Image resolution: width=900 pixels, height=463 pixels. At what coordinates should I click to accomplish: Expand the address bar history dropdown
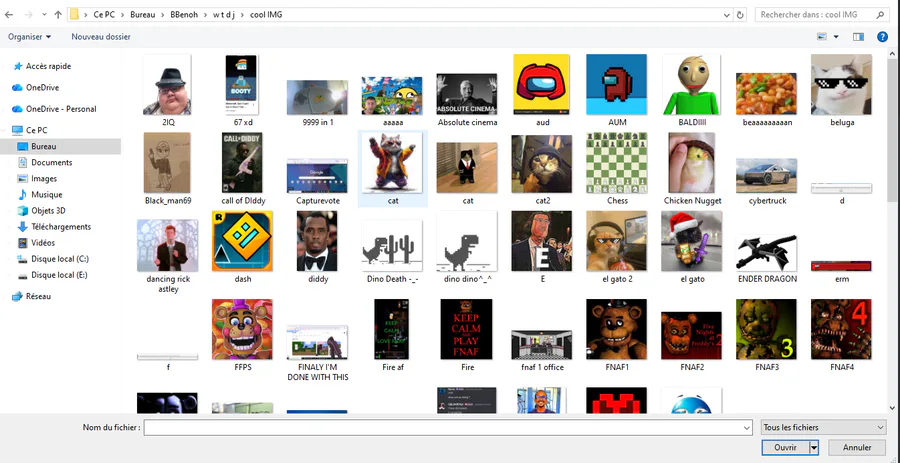click(728, 15)
